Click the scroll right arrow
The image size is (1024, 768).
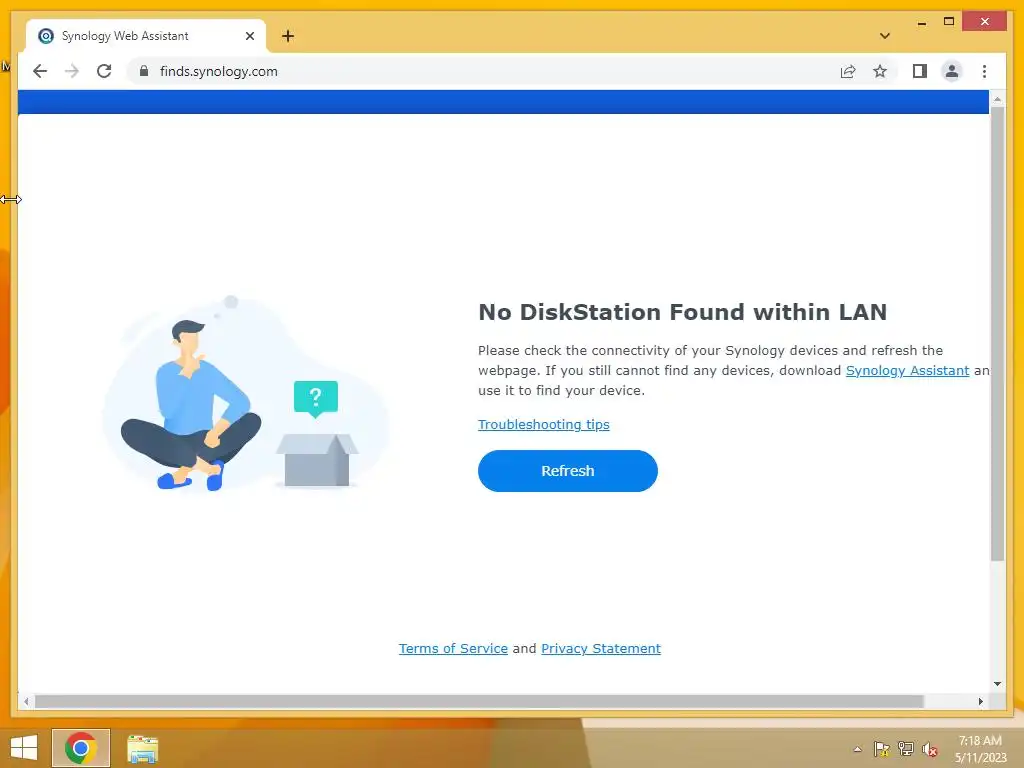coord(980,701)
